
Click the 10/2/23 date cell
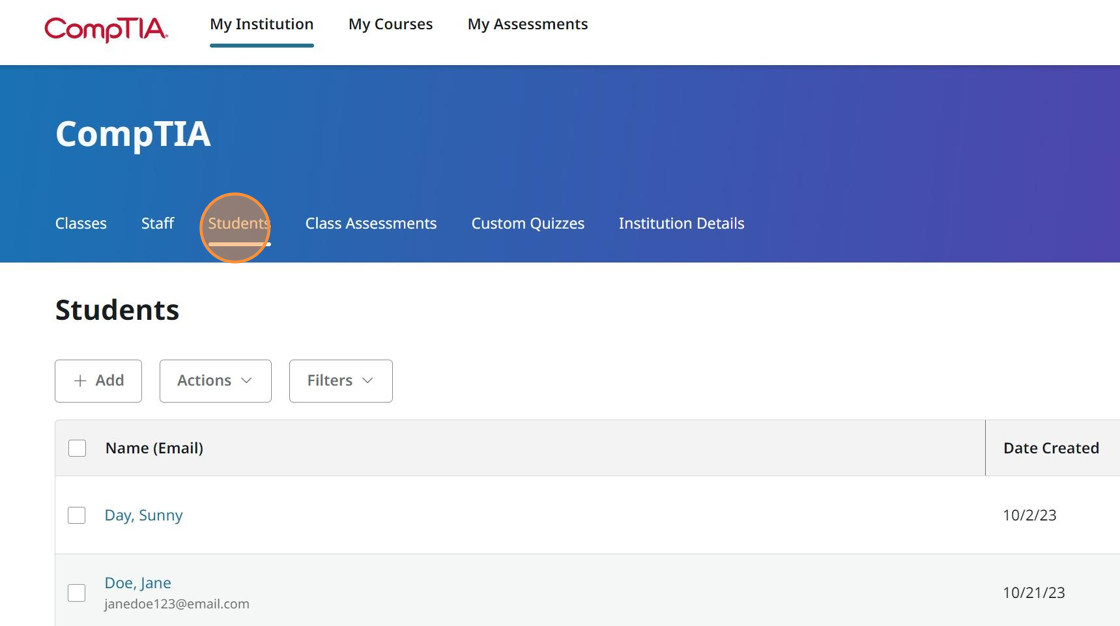pos(1029,515)
